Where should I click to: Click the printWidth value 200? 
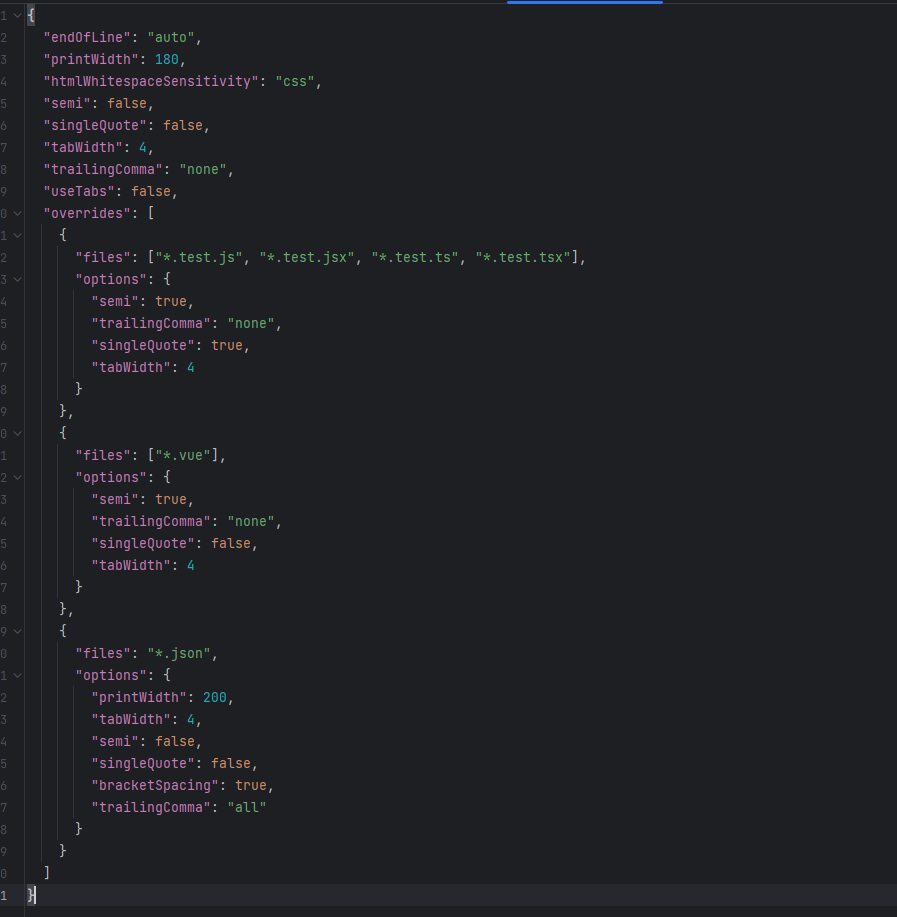click(x=215, y=697)
